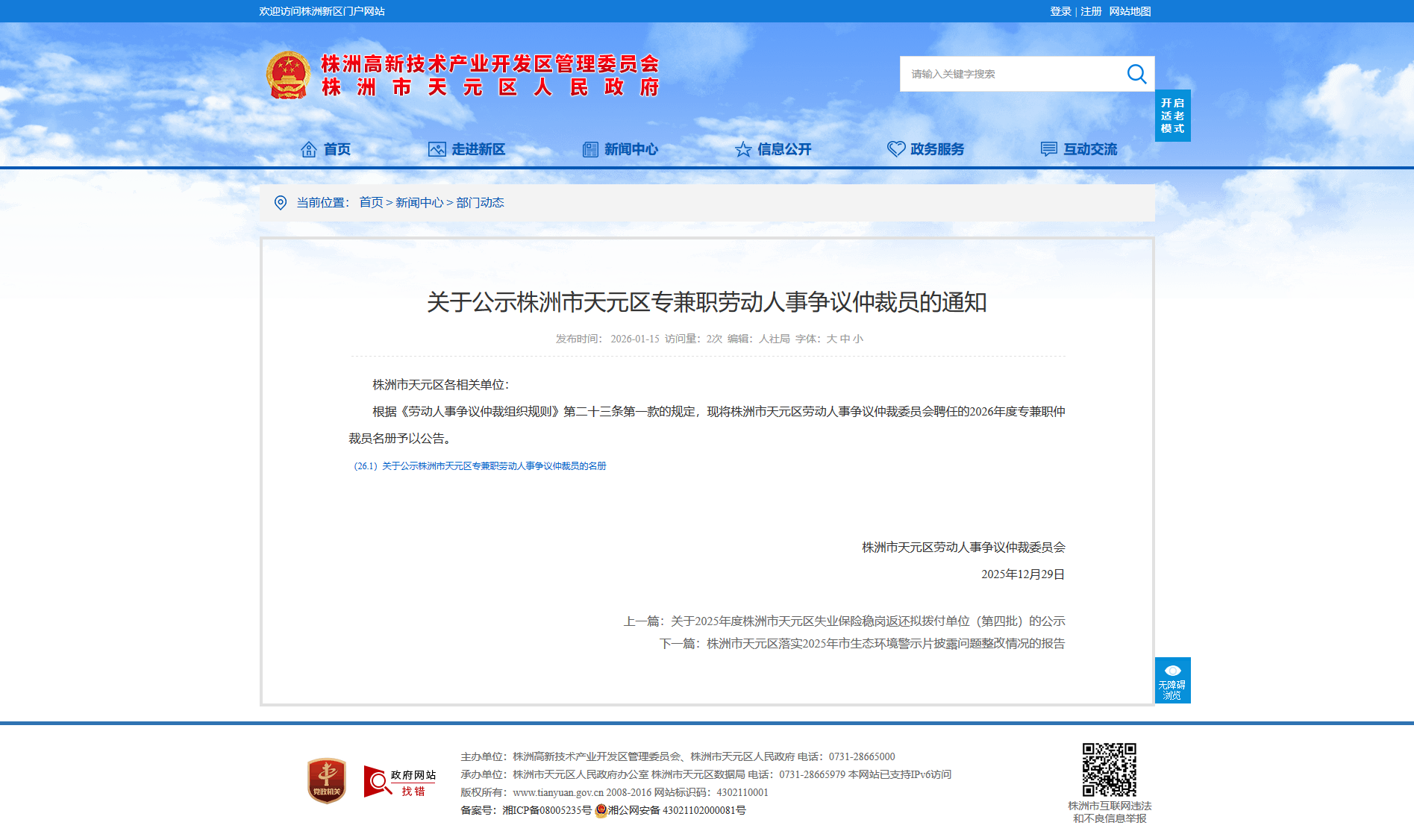This screenshot has width=1414, height=840.
Task: Click the national emblem logo
Action: (x=288, y=75)
